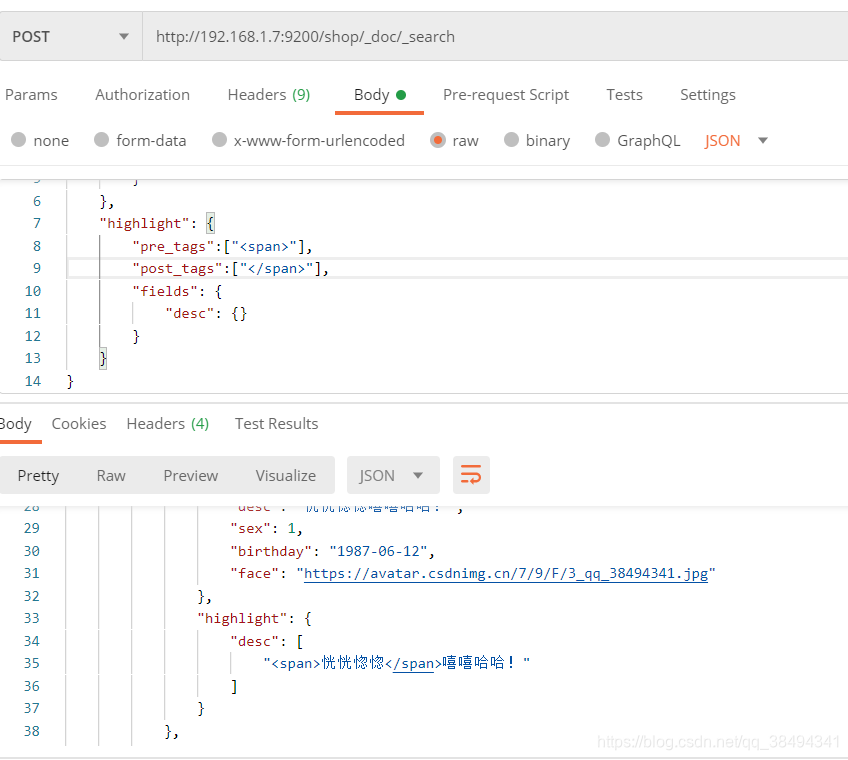Select the form-data radio option
Viewport: 848px width, 760px height.
(x=102, y=140)
